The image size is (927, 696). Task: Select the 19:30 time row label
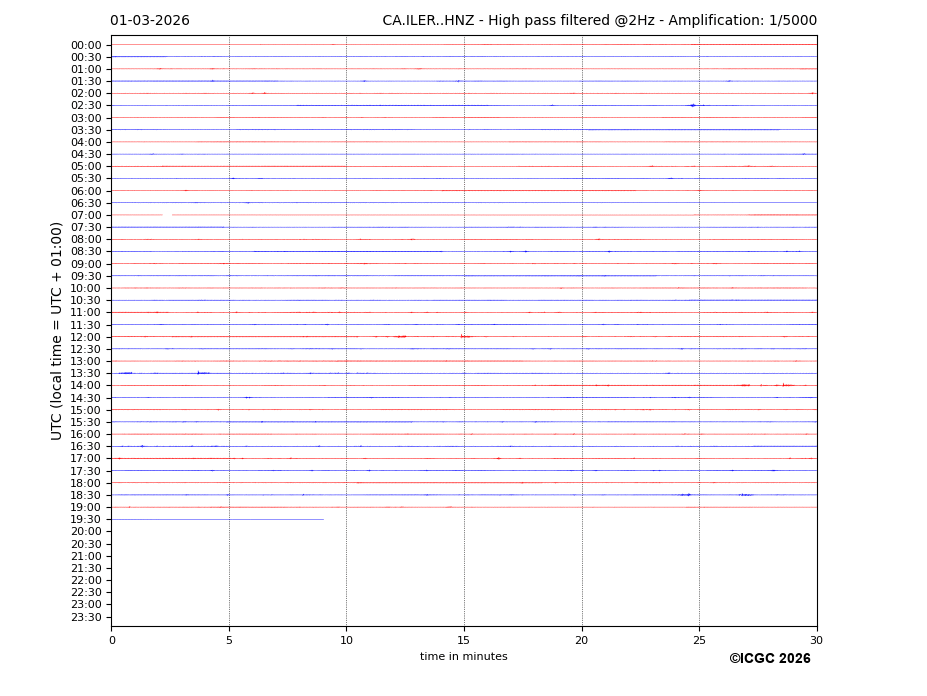86,519
